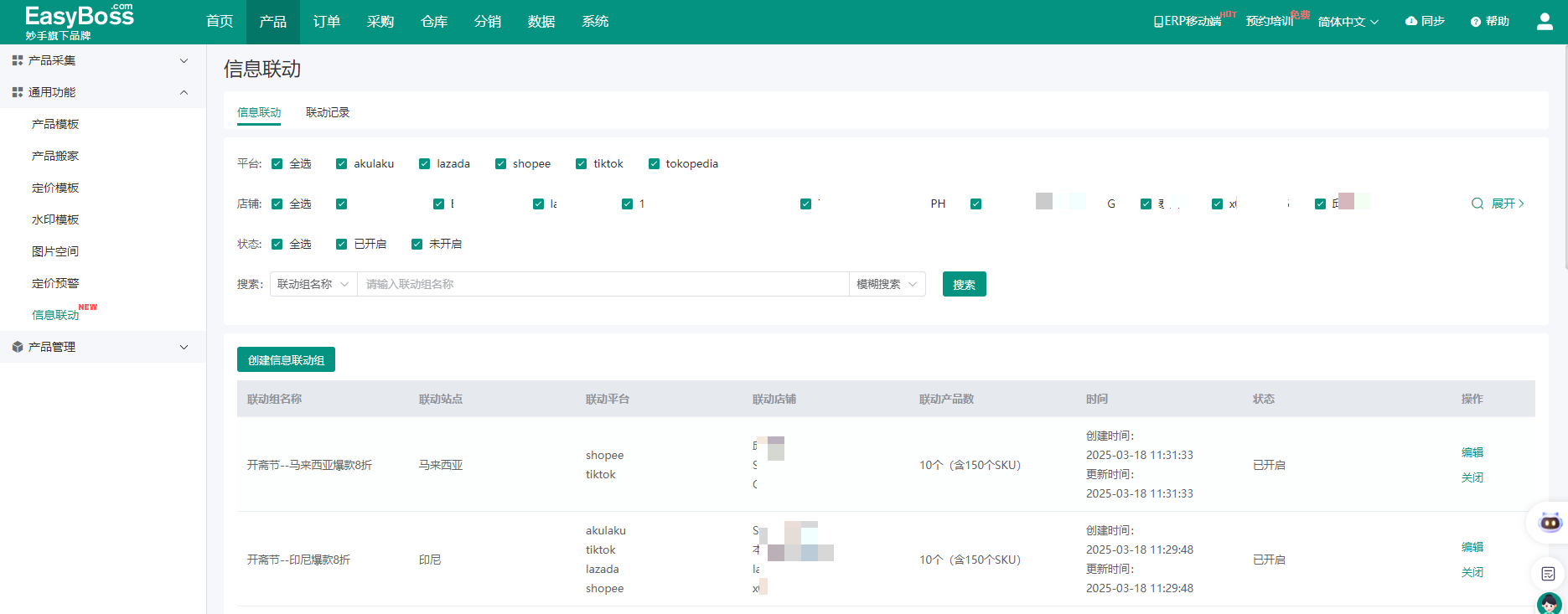
Task: Open the 数据 top menu
Action: coord(541,22)
